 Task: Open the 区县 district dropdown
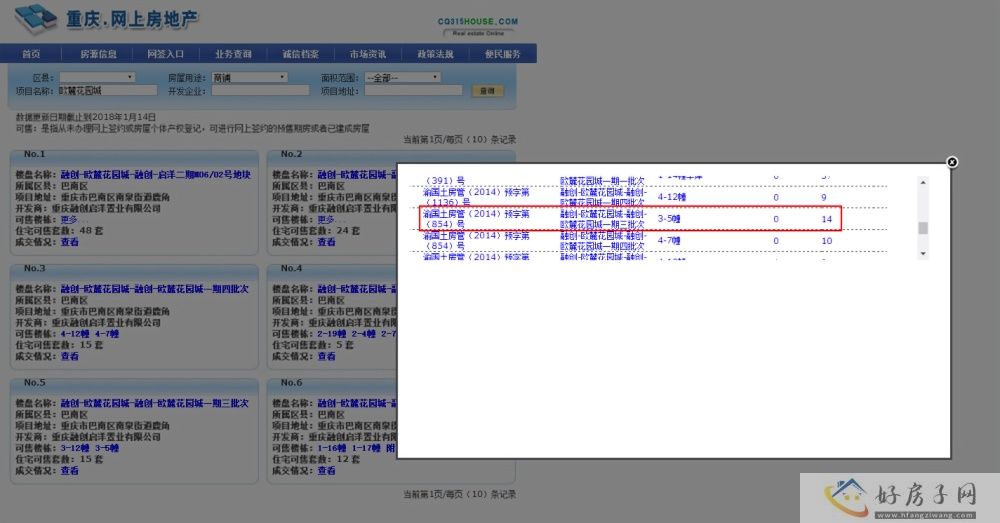[x=97, y=77]
